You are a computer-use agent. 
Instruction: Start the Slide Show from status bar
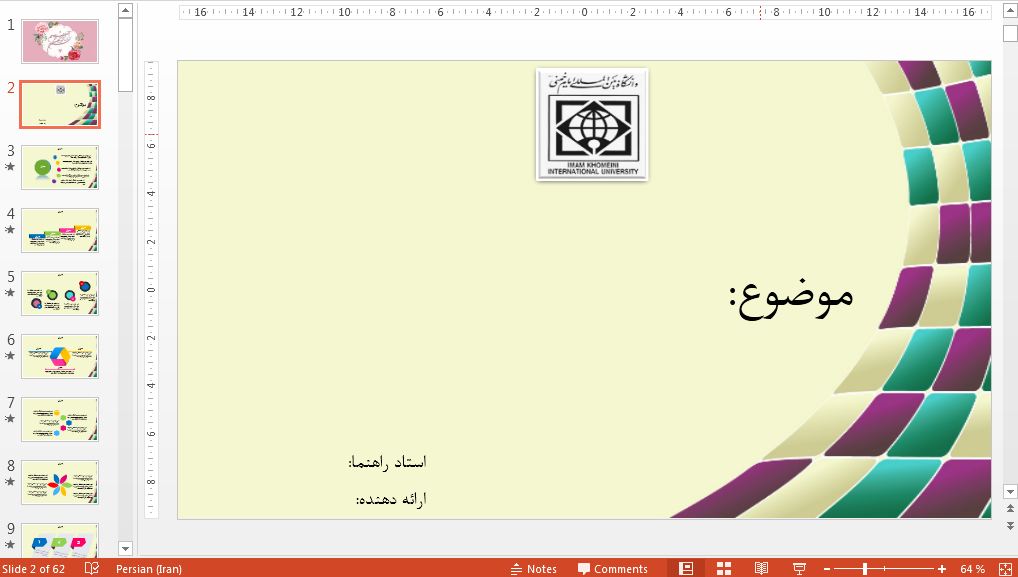point(799,568)
